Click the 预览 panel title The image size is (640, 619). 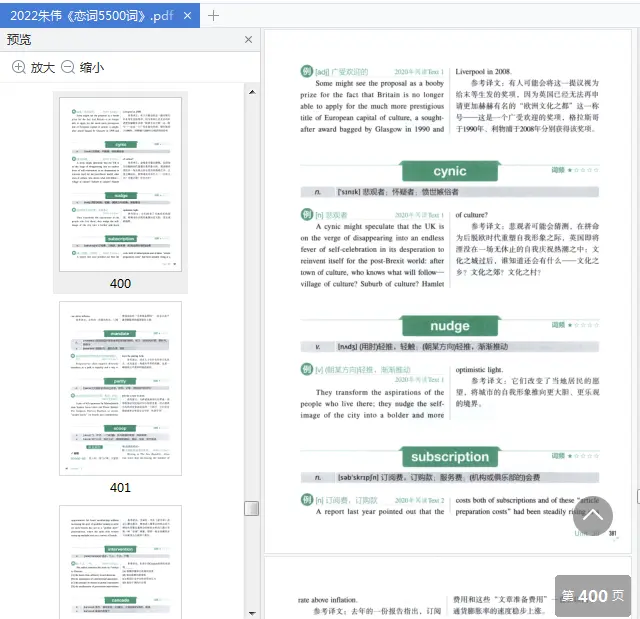pyautogui.click(x=19, y=40)
